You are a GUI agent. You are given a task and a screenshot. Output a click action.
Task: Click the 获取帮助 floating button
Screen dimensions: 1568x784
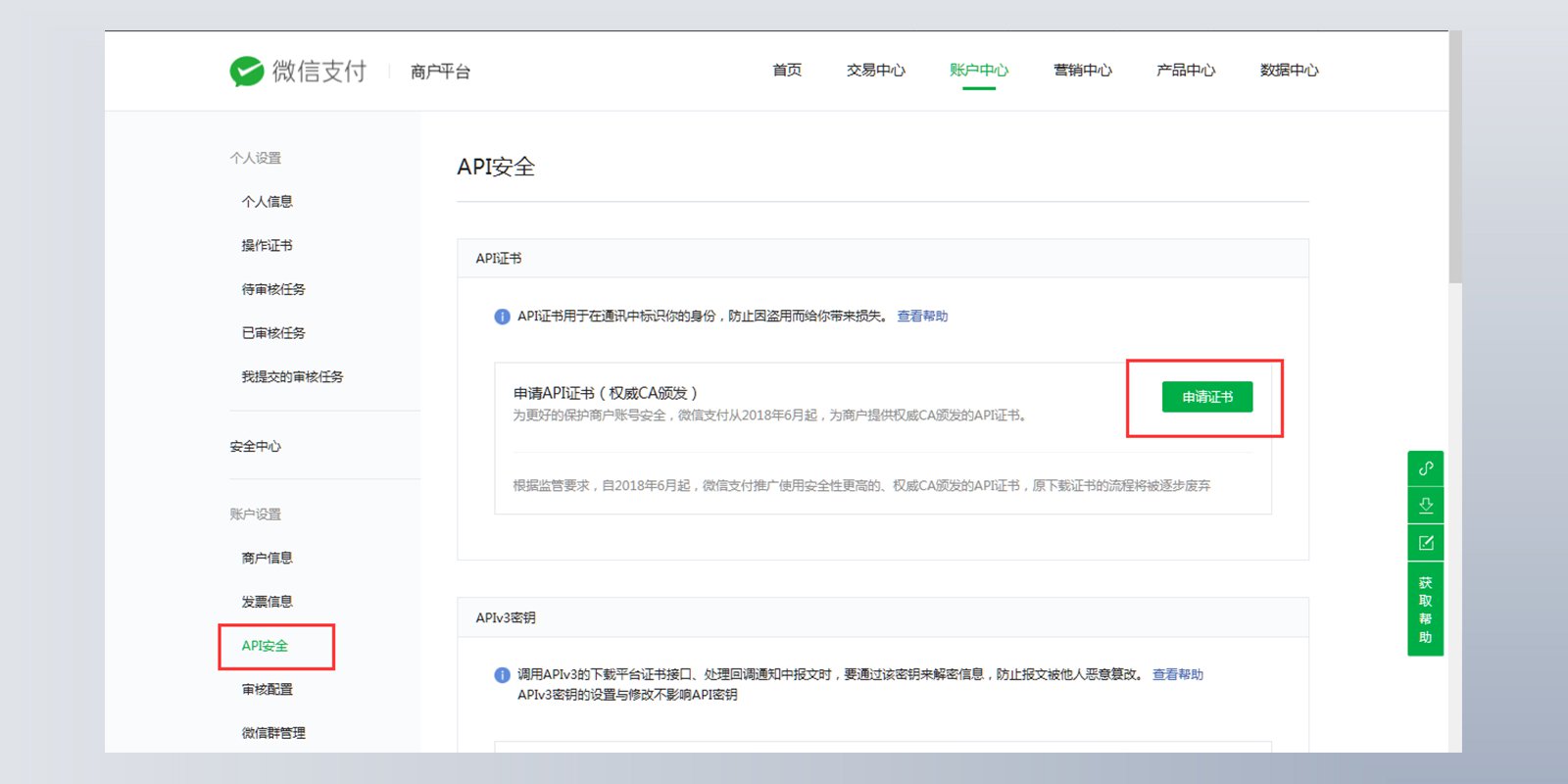click(1426, 610)
